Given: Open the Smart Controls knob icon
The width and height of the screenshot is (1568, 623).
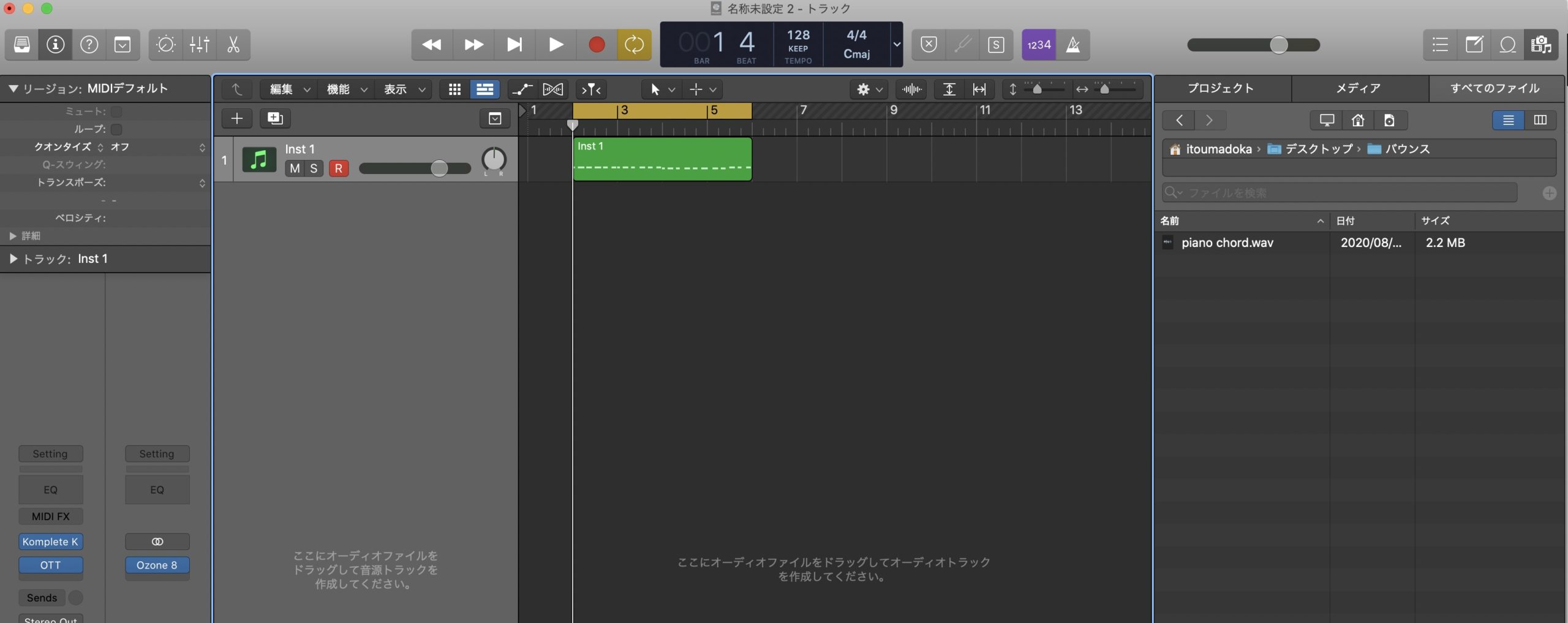Looking at the screenshot, I should point(166,45).
